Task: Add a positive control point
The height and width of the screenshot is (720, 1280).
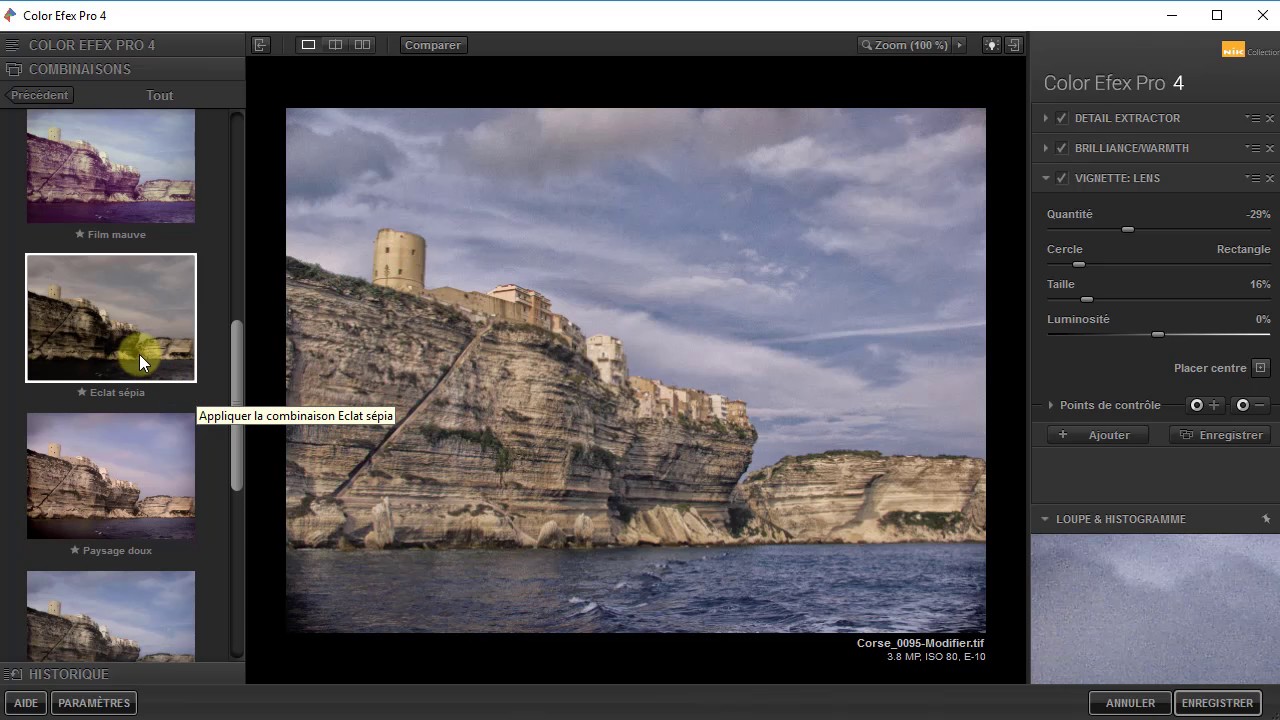Action: pos(1204,405)
